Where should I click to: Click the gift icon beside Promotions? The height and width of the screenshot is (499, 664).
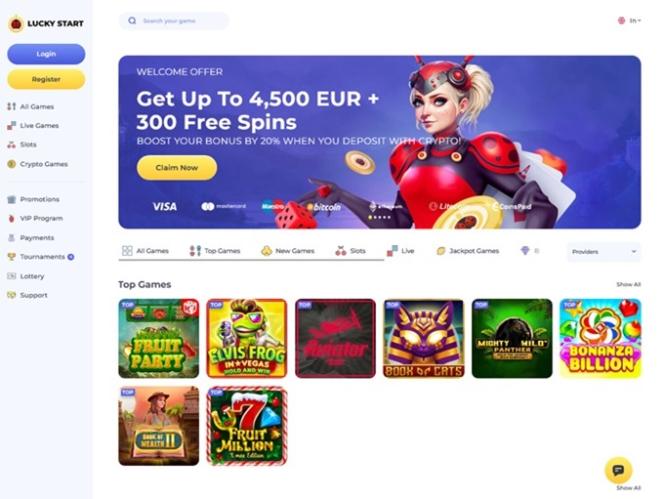[x=11, y=199]
